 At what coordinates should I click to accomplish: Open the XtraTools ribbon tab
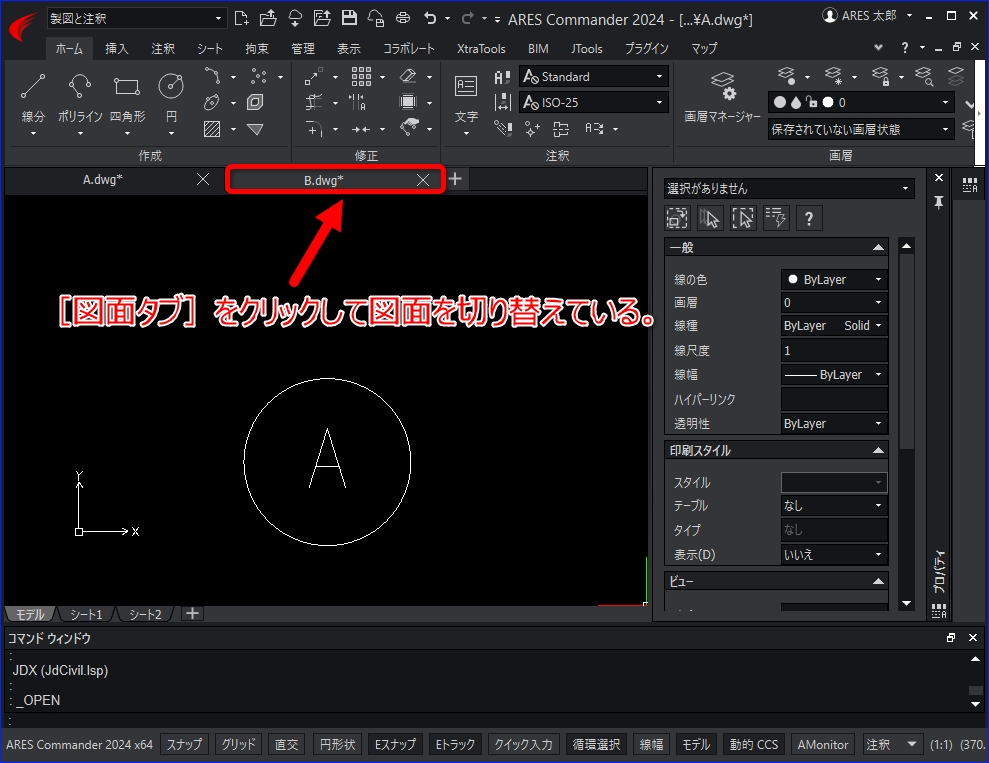[x=481, y=48]
